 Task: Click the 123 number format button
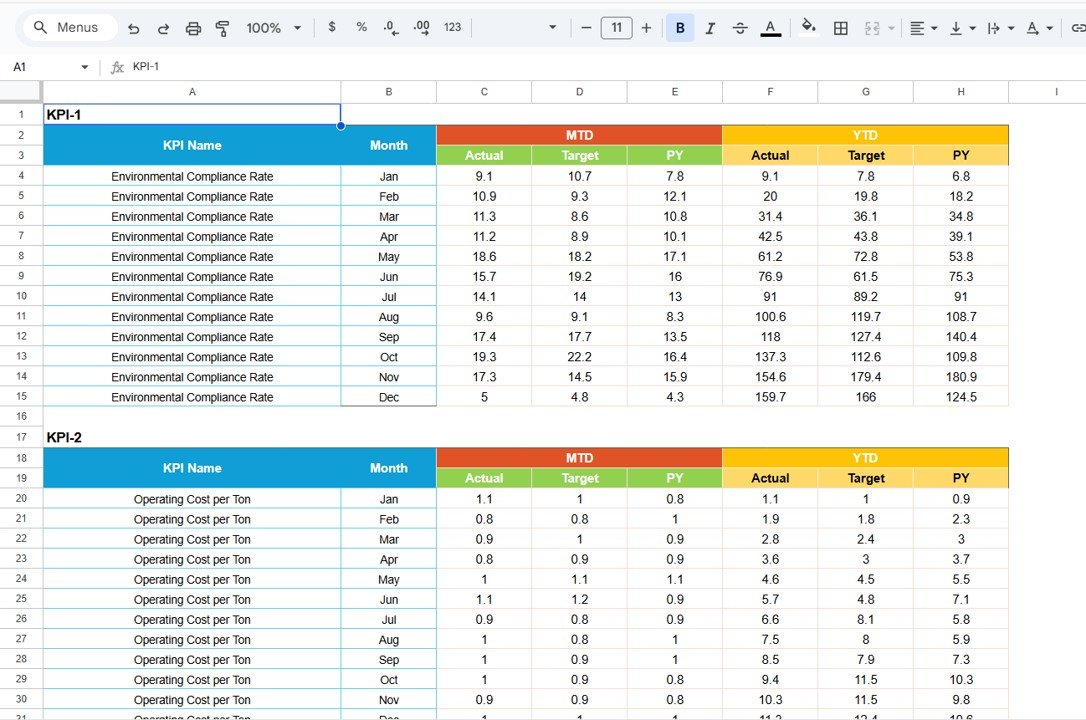451,27
